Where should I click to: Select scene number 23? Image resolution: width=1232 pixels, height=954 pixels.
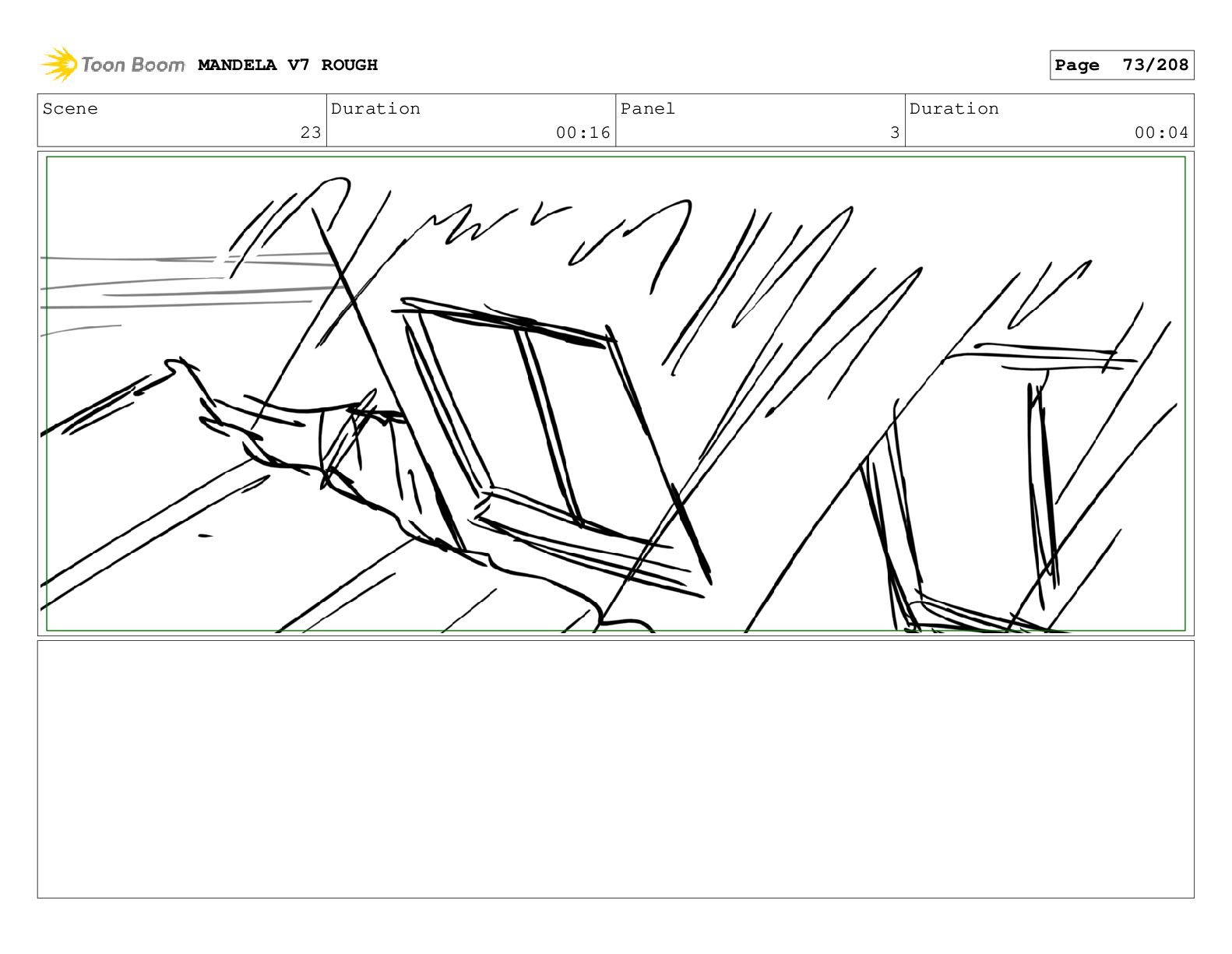(x=310, y=132)
